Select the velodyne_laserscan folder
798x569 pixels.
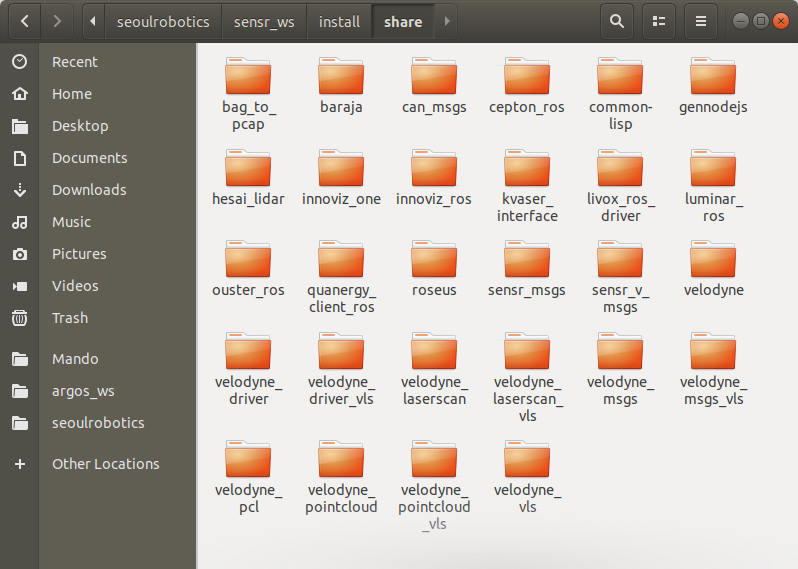434,369
